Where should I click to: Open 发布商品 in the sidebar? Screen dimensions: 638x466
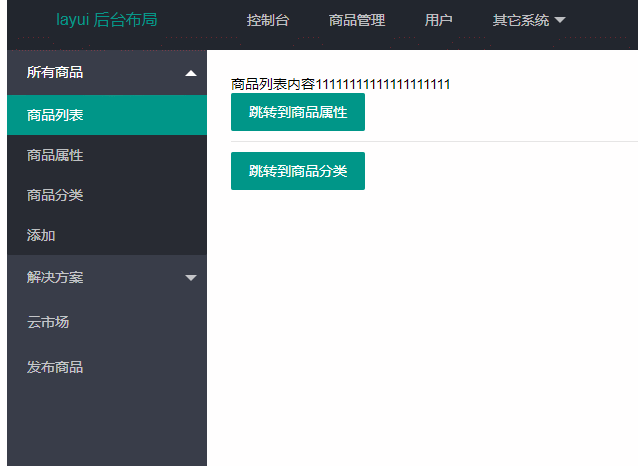(x=107, y=367)
